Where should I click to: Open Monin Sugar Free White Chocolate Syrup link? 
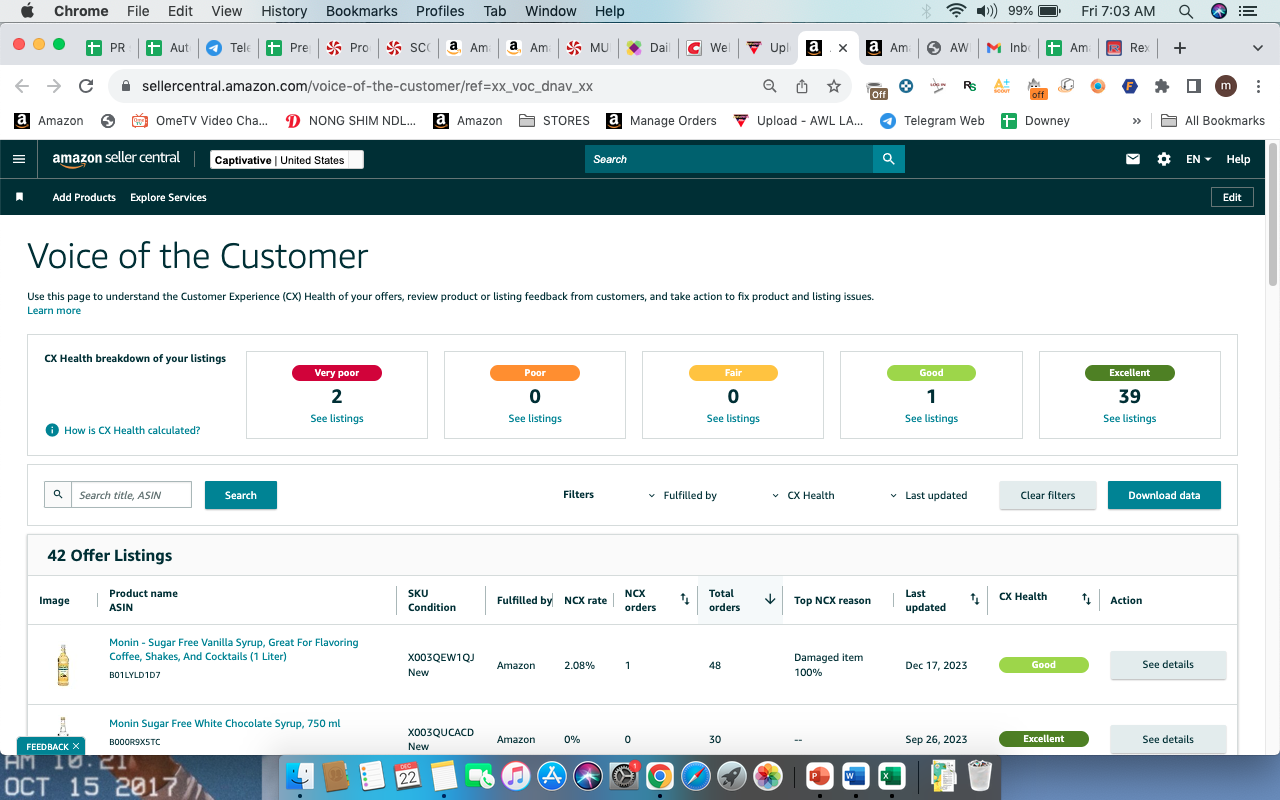(225, 723)
